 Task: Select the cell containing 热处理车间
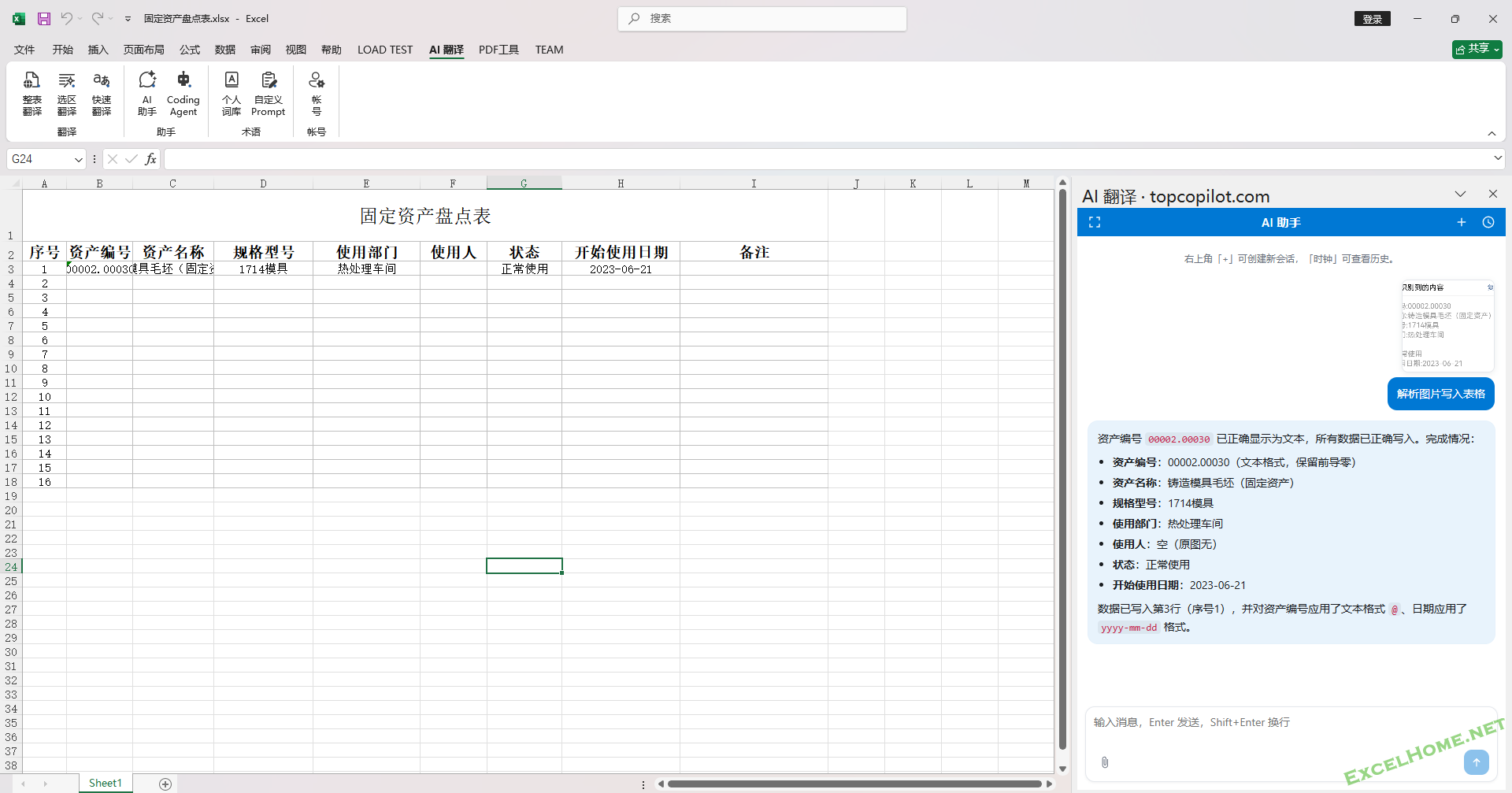tap(367, 269)
